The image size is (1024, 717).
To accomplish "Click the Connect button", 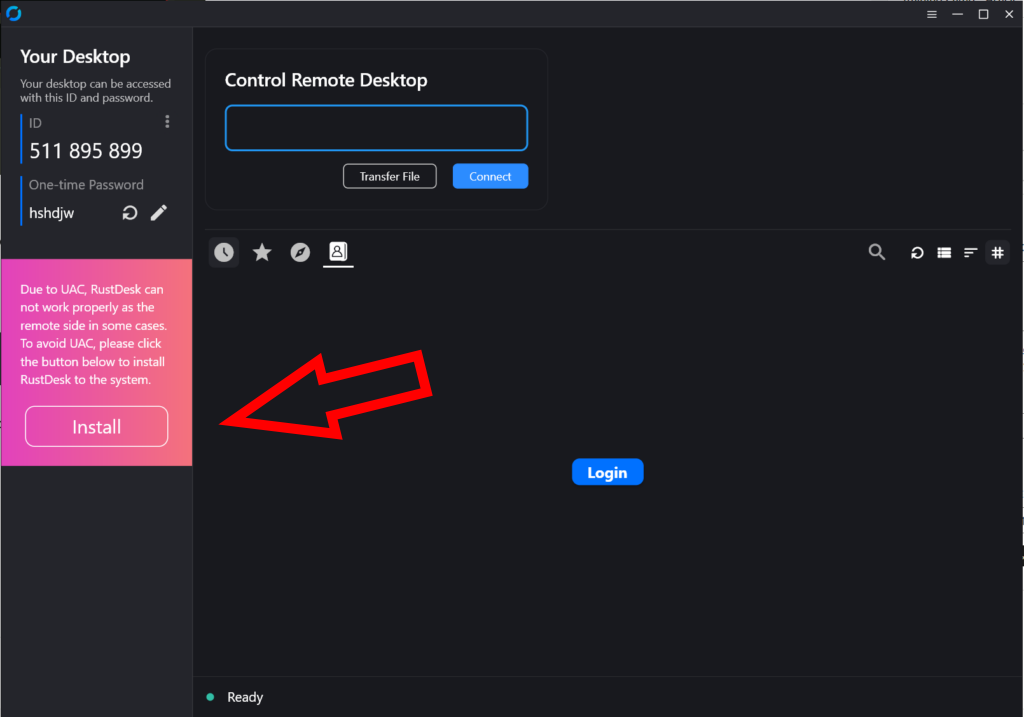I will [490, 176].
